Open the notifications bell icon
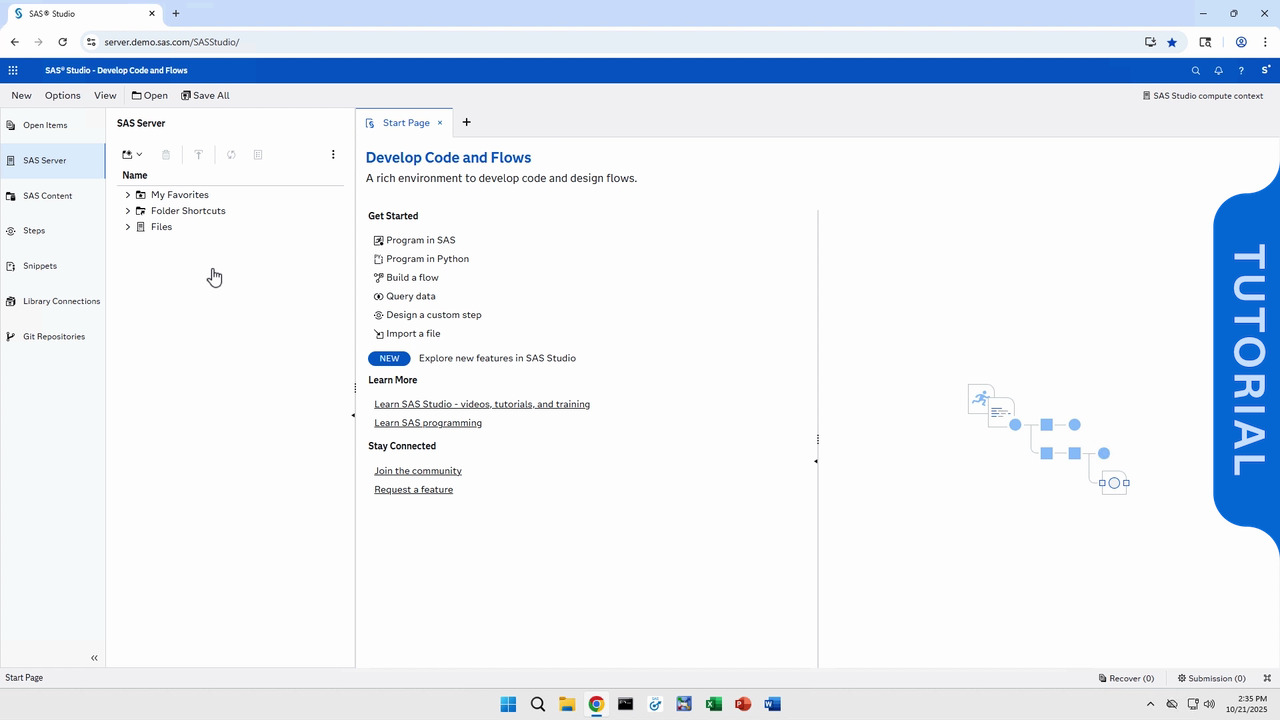The image size is (1280, 720). (x=1218, y=71)
